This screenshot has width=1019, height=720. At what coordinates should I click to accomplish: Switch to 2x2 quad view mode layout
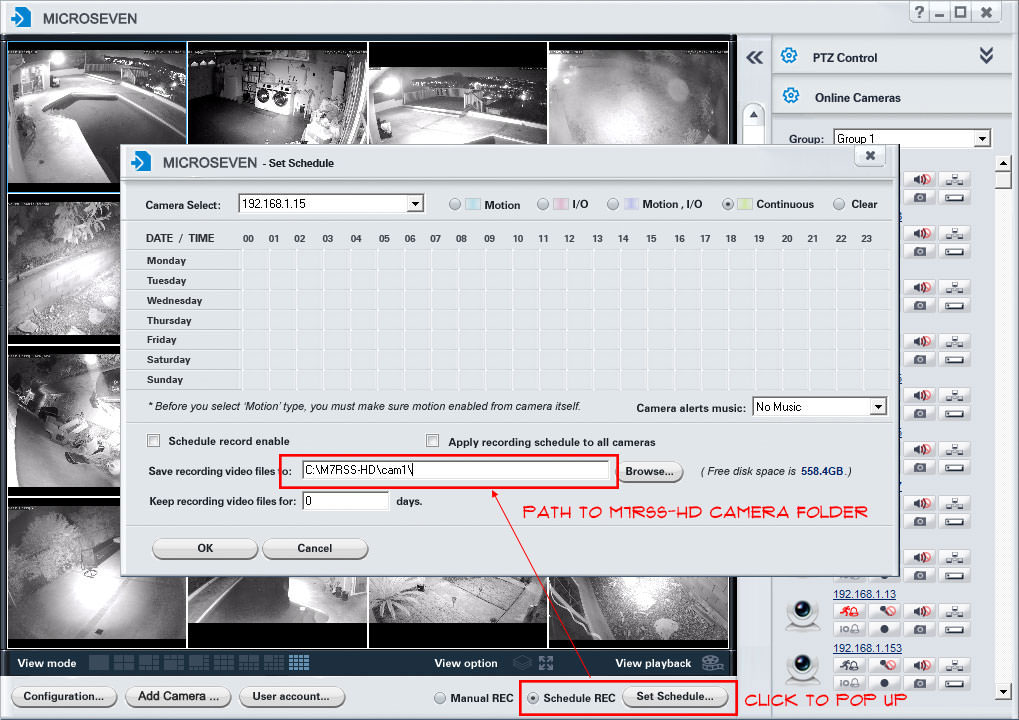[x=123, y=663]
